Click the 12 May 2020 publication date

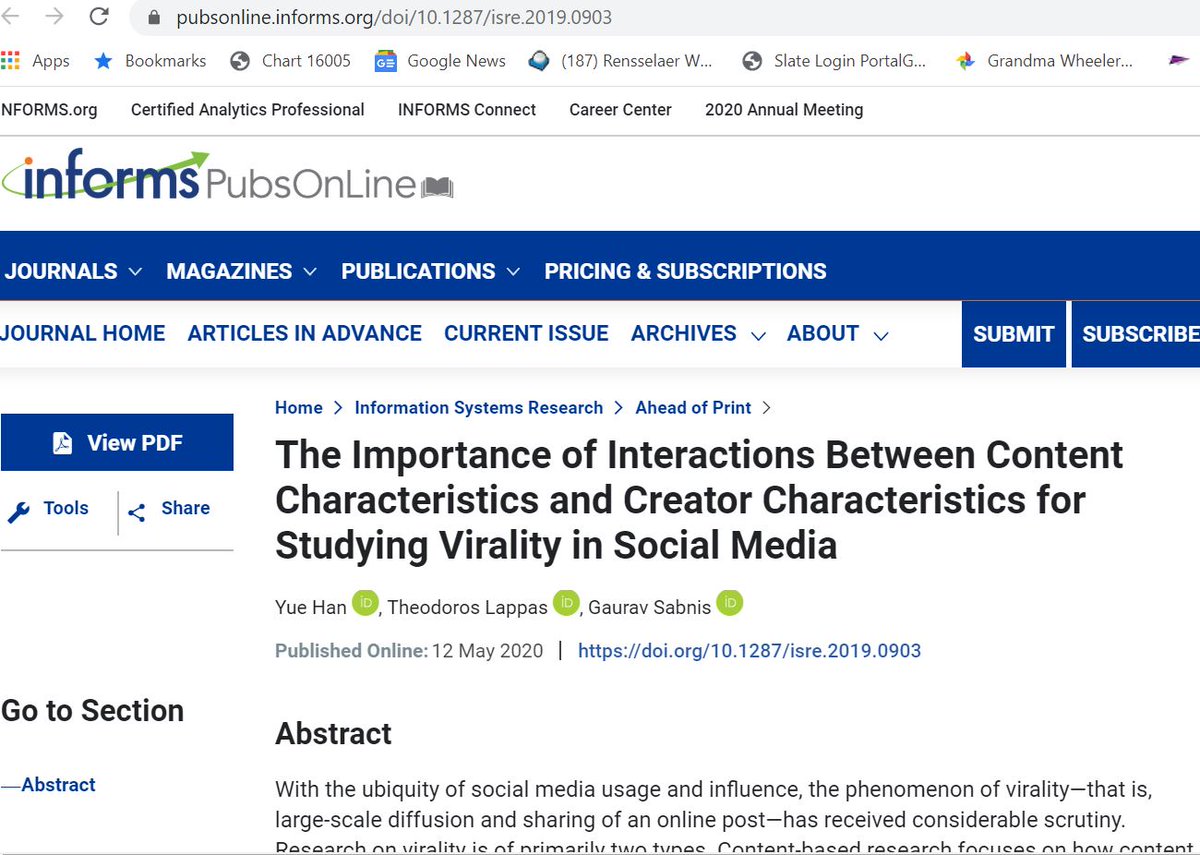487,651
